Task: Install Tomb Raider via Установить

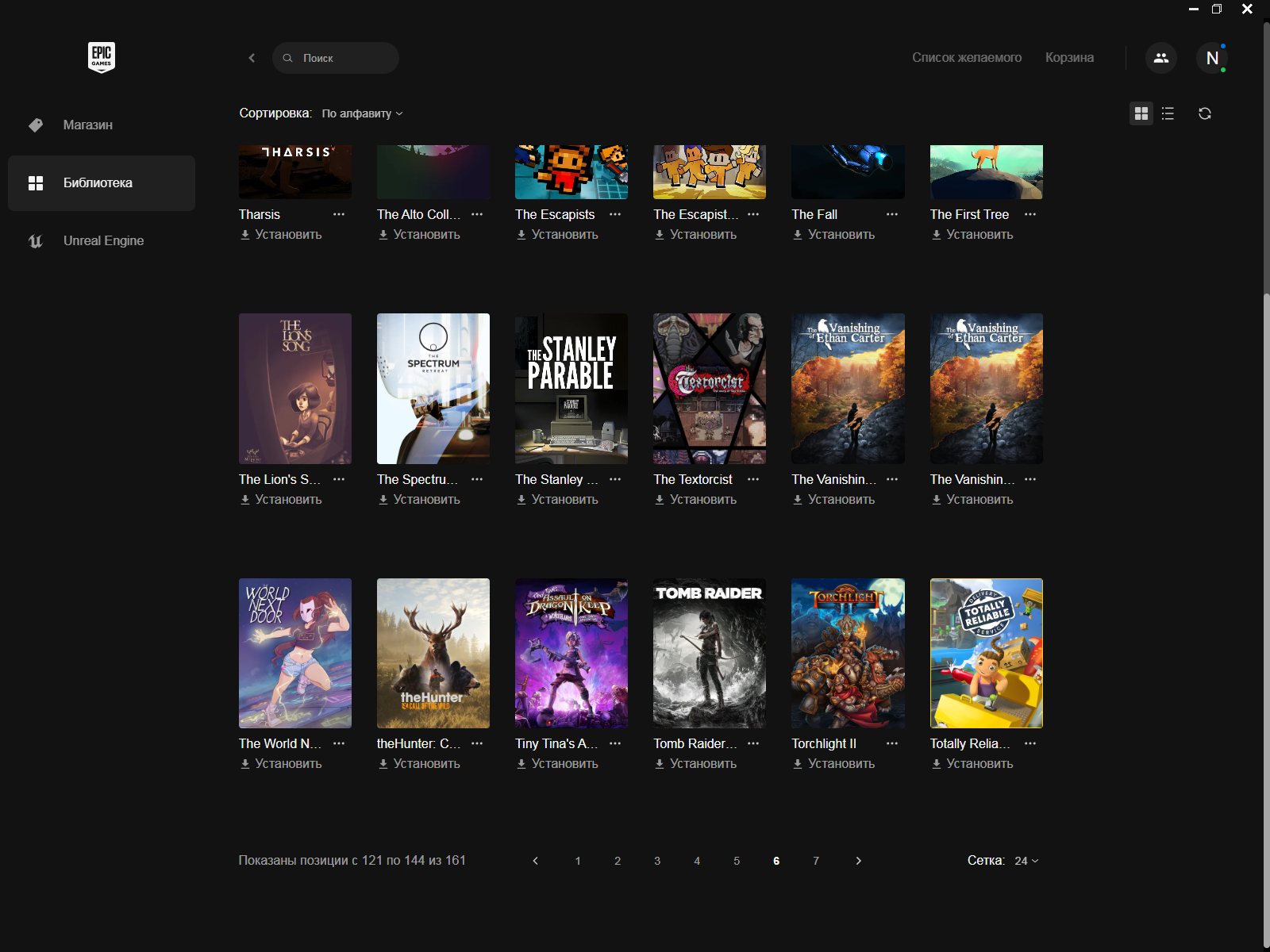Action: 695,764
